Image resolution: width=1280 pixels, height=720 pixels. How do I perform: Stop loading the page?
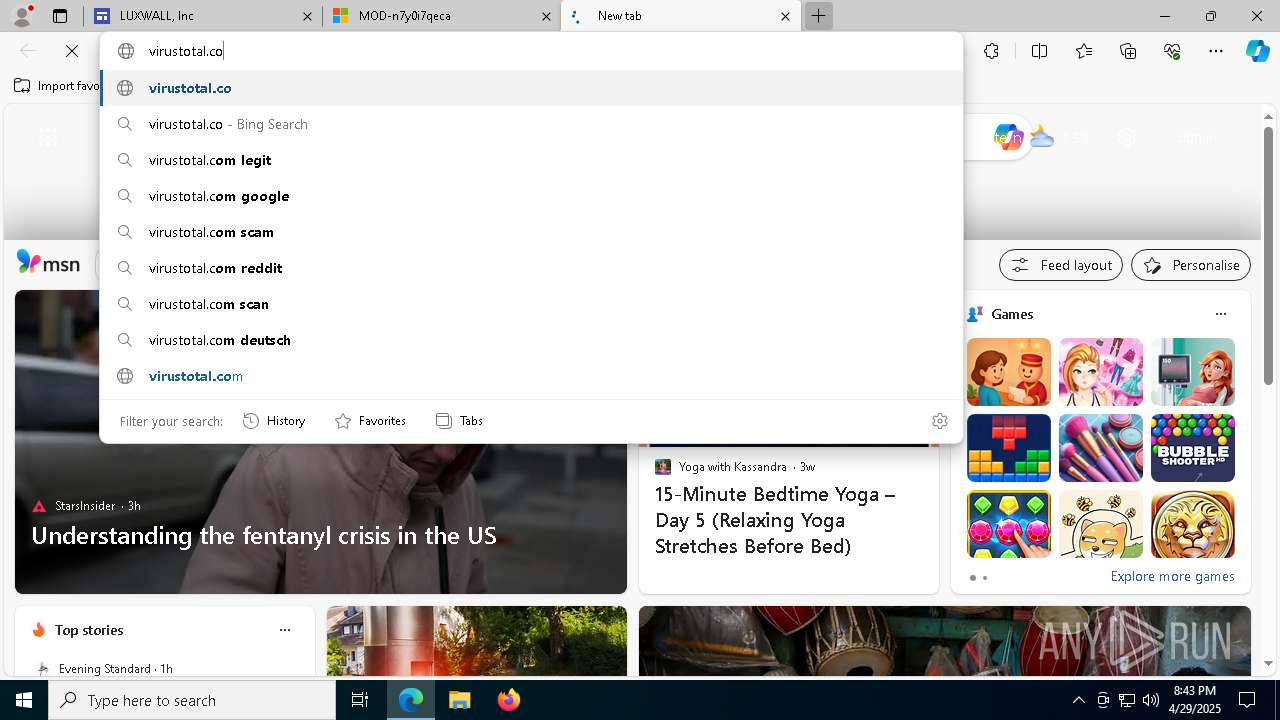72,51
